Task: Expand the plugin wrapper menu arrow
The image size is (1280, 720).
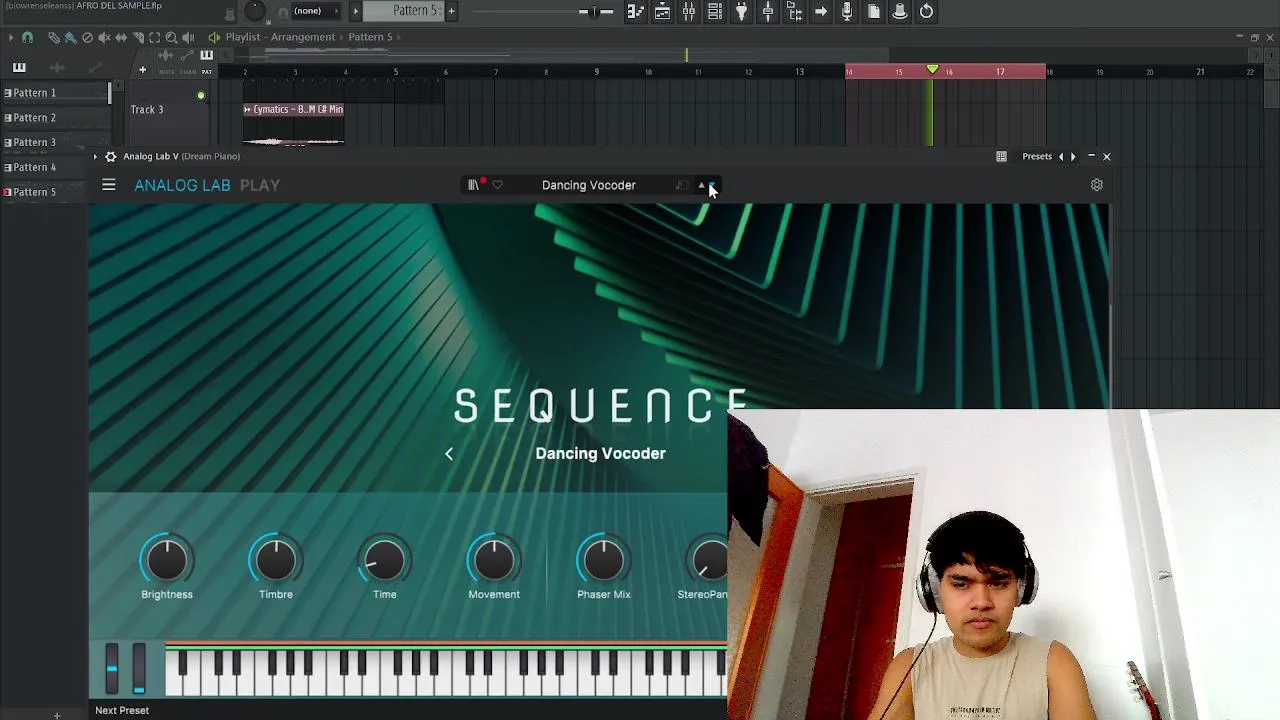Action: click(96, 156)
